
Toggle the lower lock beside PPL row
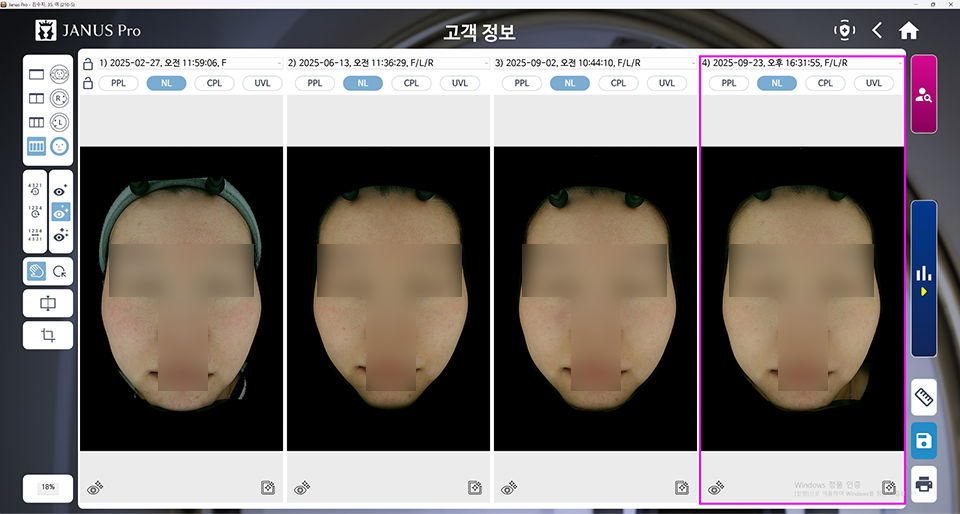pos(88,83)
